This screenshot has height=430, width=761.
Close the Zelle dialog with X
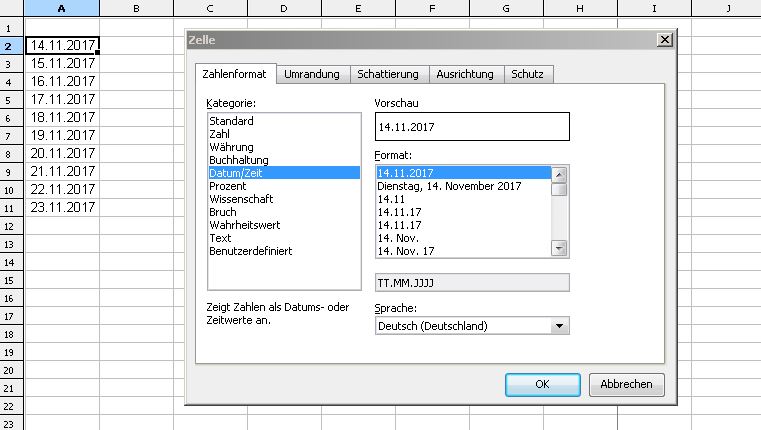tap(664, 39)
